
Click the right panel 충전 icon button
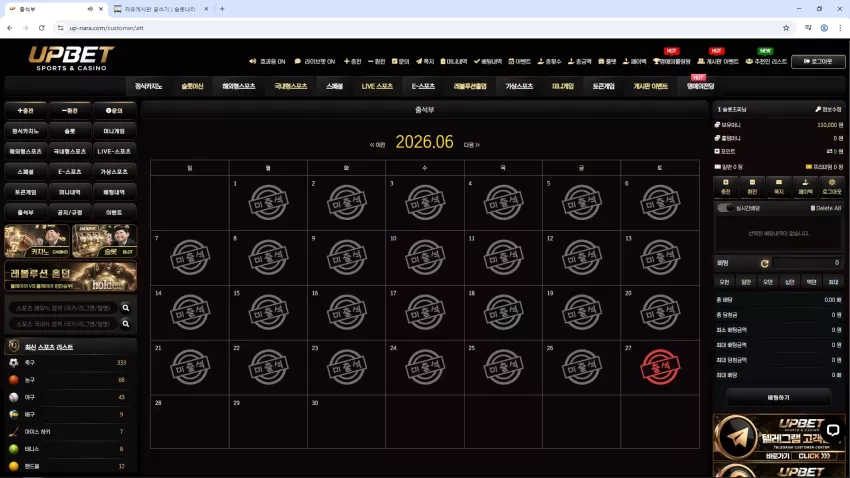click(x=725, y=186)
